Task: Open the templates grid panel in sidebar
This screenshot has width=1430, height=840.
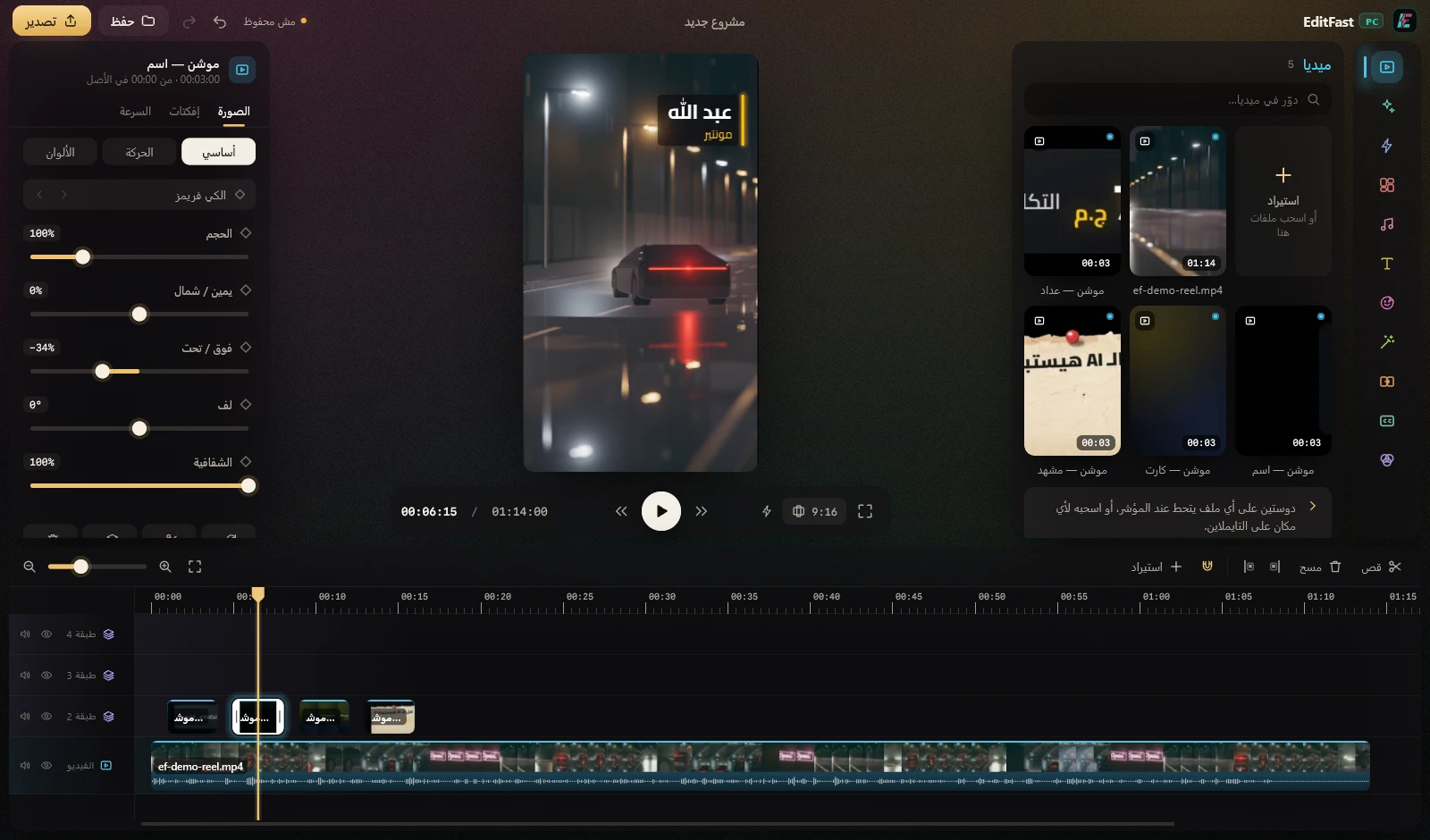Action: tap(1386, 185)
